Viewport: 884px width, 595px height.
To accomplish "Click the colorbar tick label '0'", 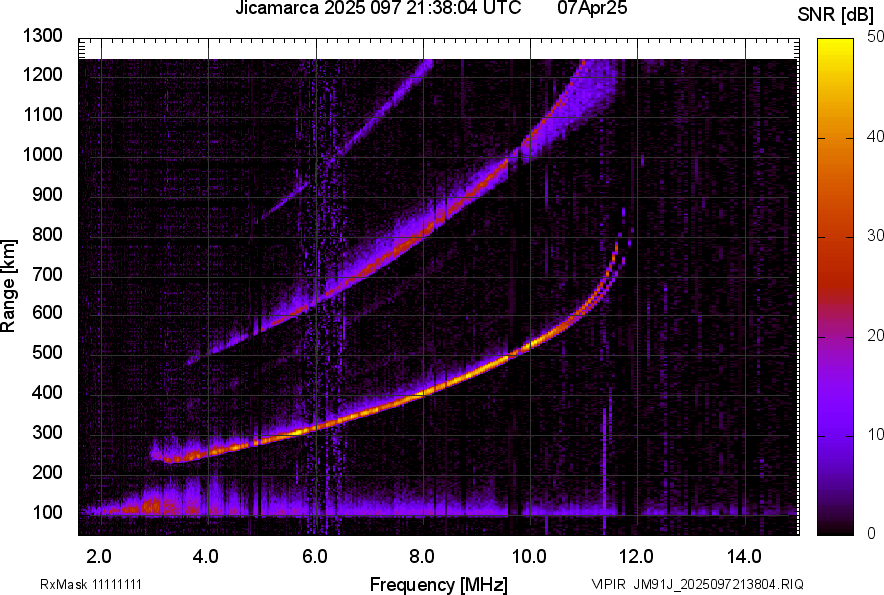I will click(872, 533).
